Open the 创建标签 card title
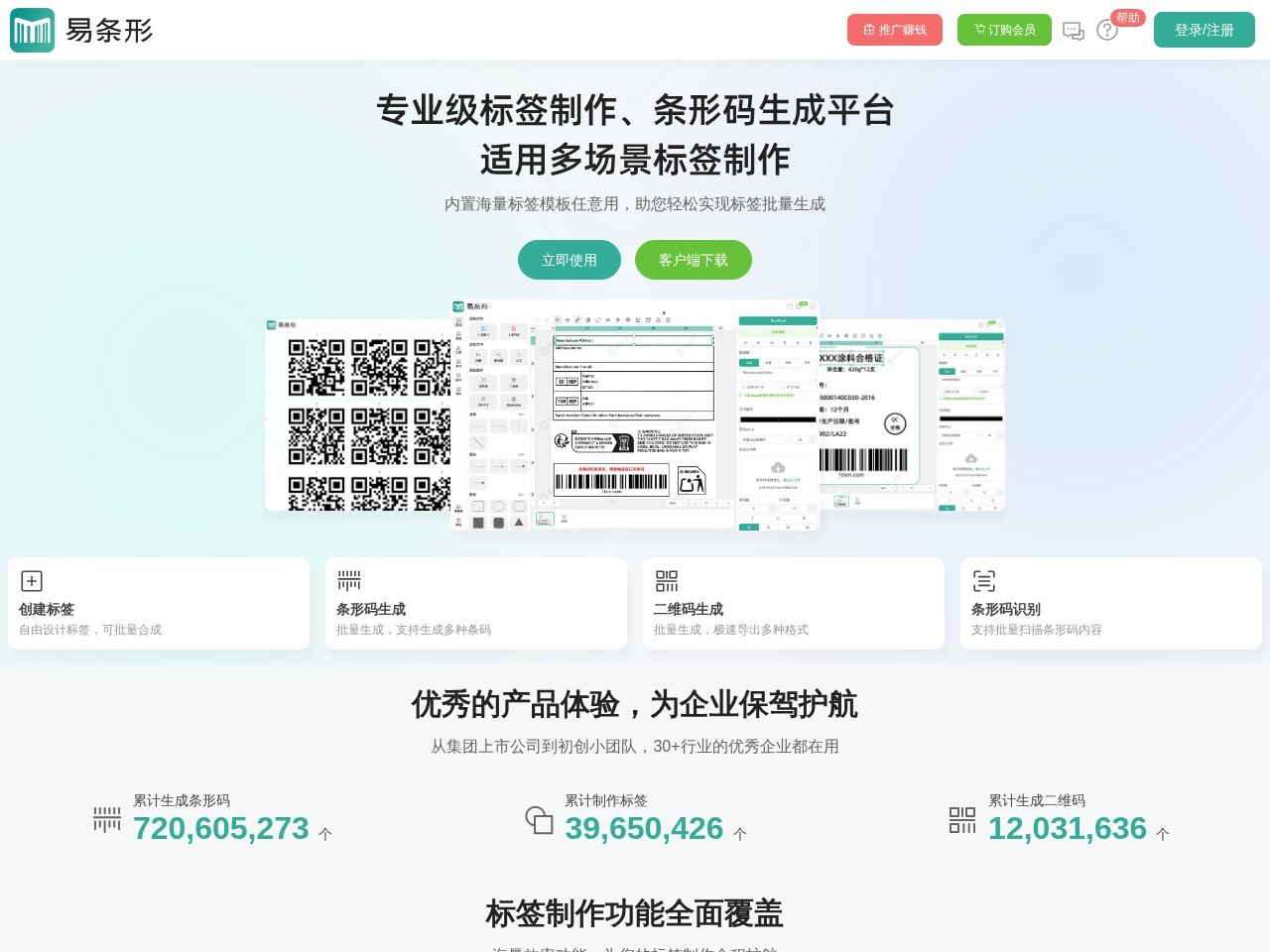The image size is (1270, 952). [x=47, y=609]
